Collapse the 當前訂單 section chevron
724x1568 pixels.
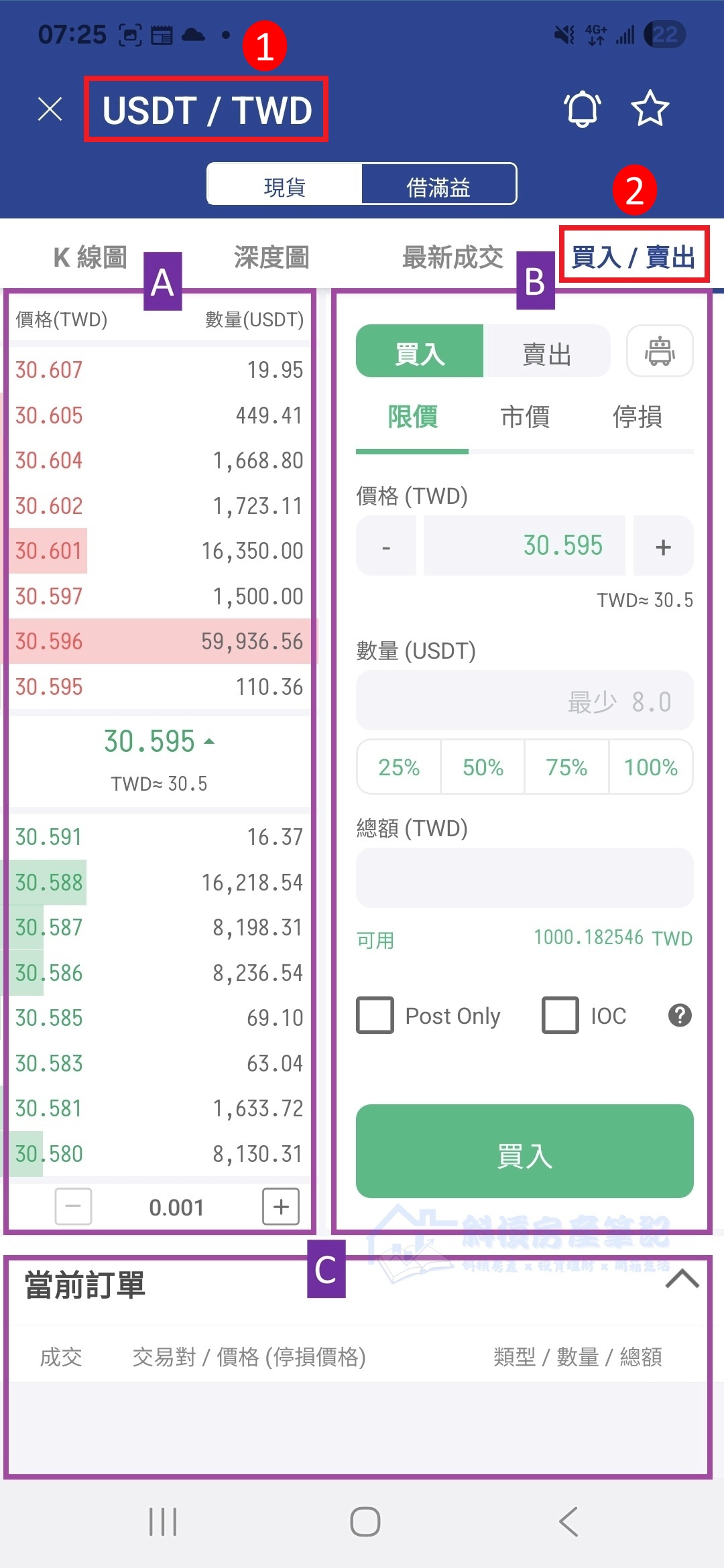[x=682, y=1279]
